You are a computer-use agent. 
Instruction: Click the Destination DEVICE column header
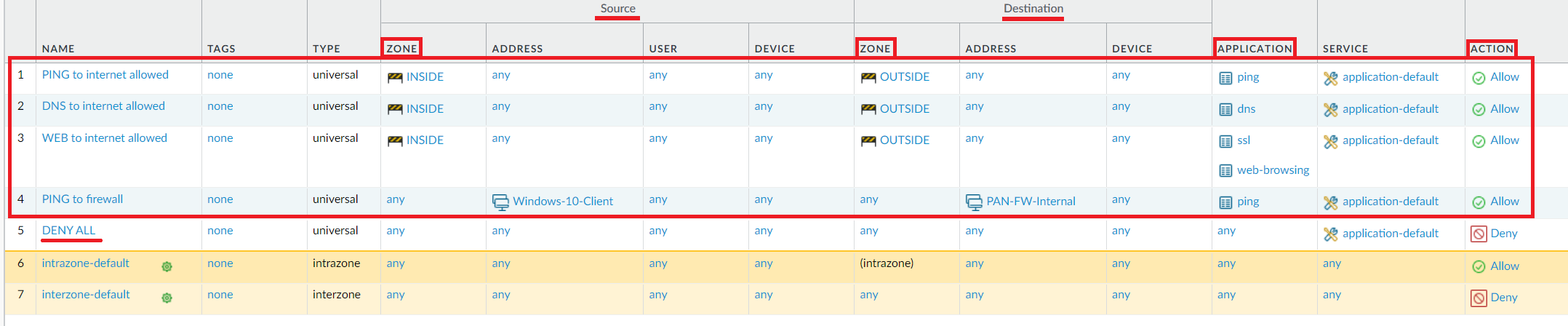click(x=1132, y=49)
